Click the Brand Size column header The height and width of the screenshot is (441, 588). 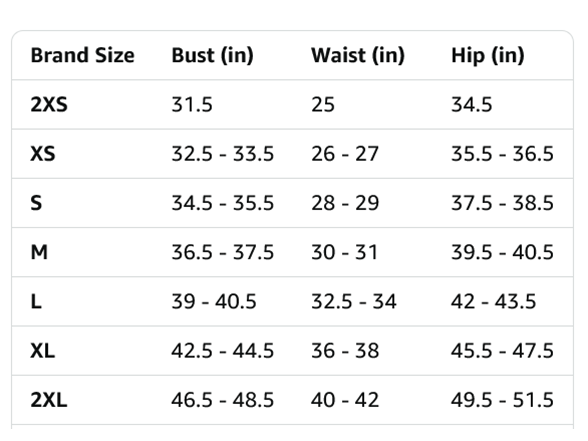pos(82,55)
